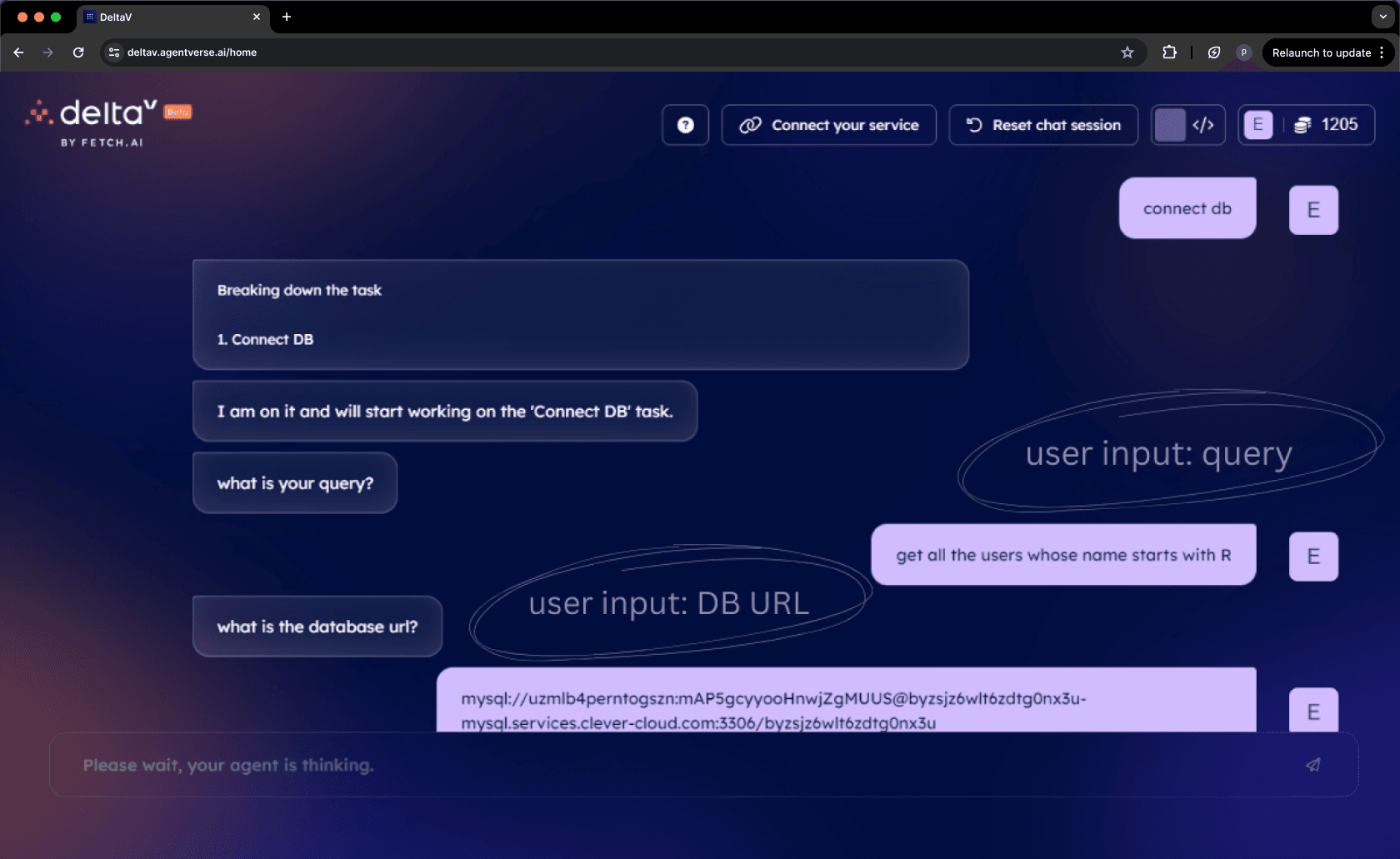Click the '1. Connect DB' task item
Screen dimensions: 1400x859
(265, 339)
